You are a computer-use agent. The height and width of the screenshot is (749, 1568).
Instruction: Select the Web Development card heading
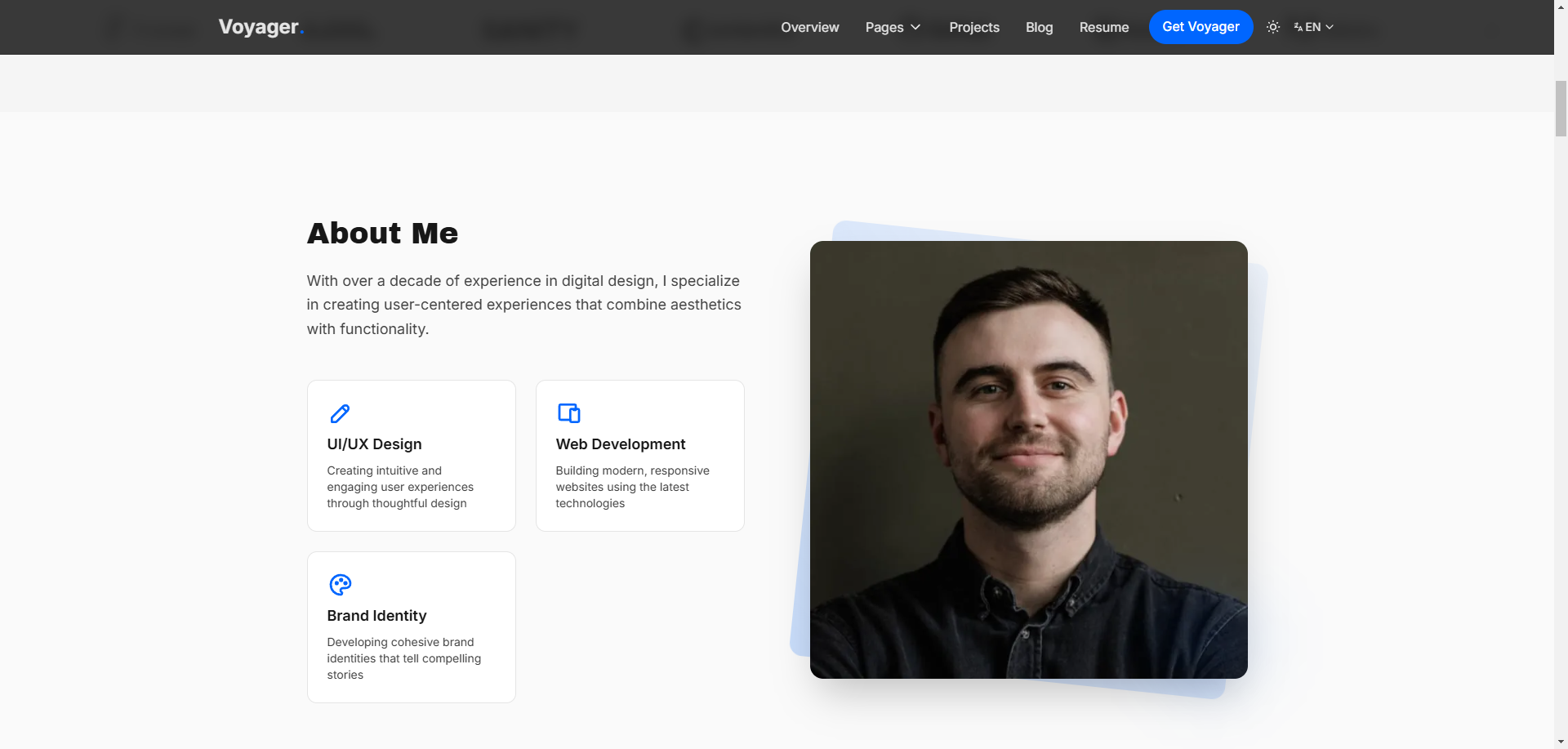coord(620,444)
